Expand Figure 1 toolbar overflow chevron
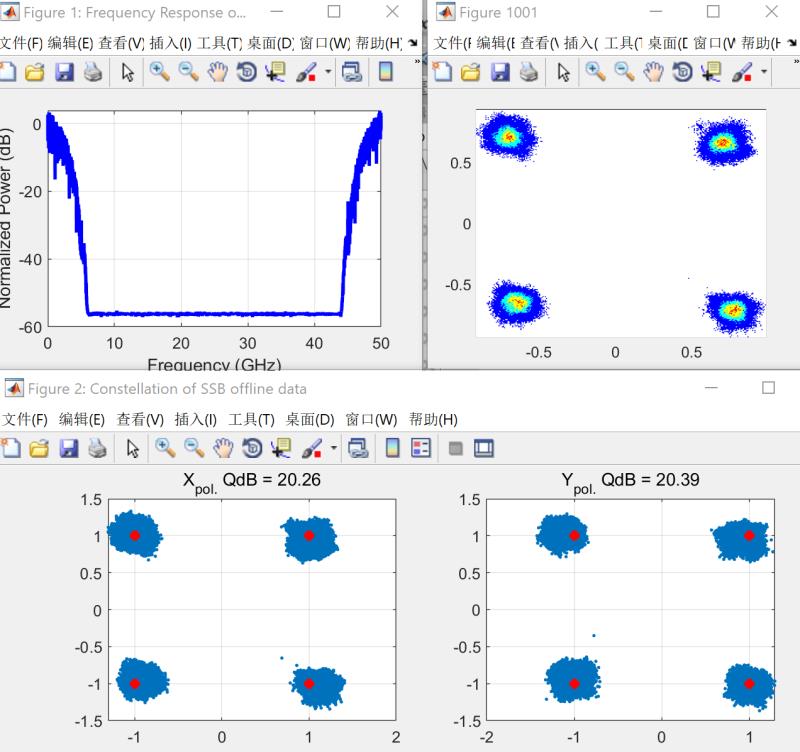 [x=417, y=62]
